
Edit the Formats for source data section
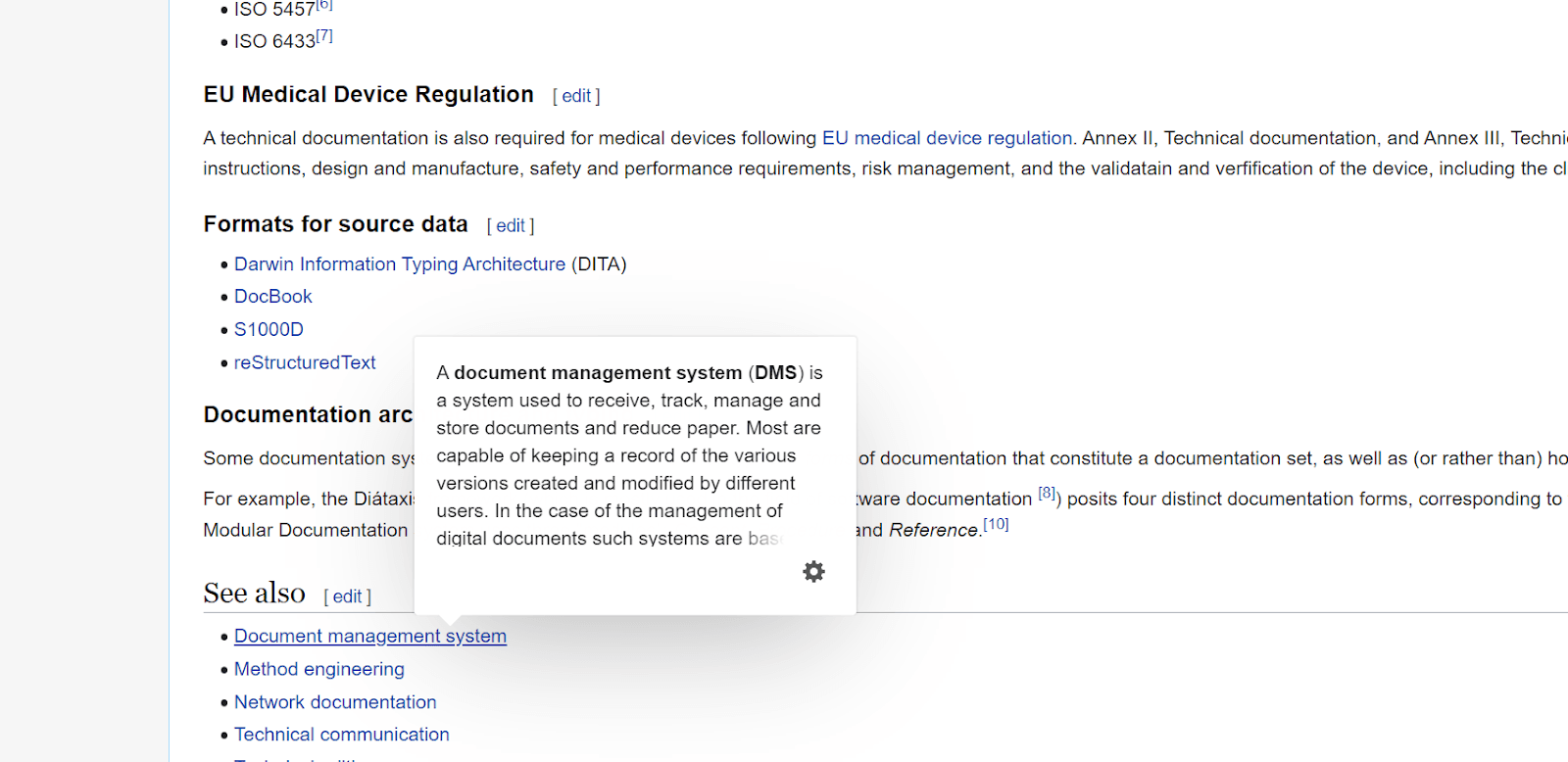511,225
